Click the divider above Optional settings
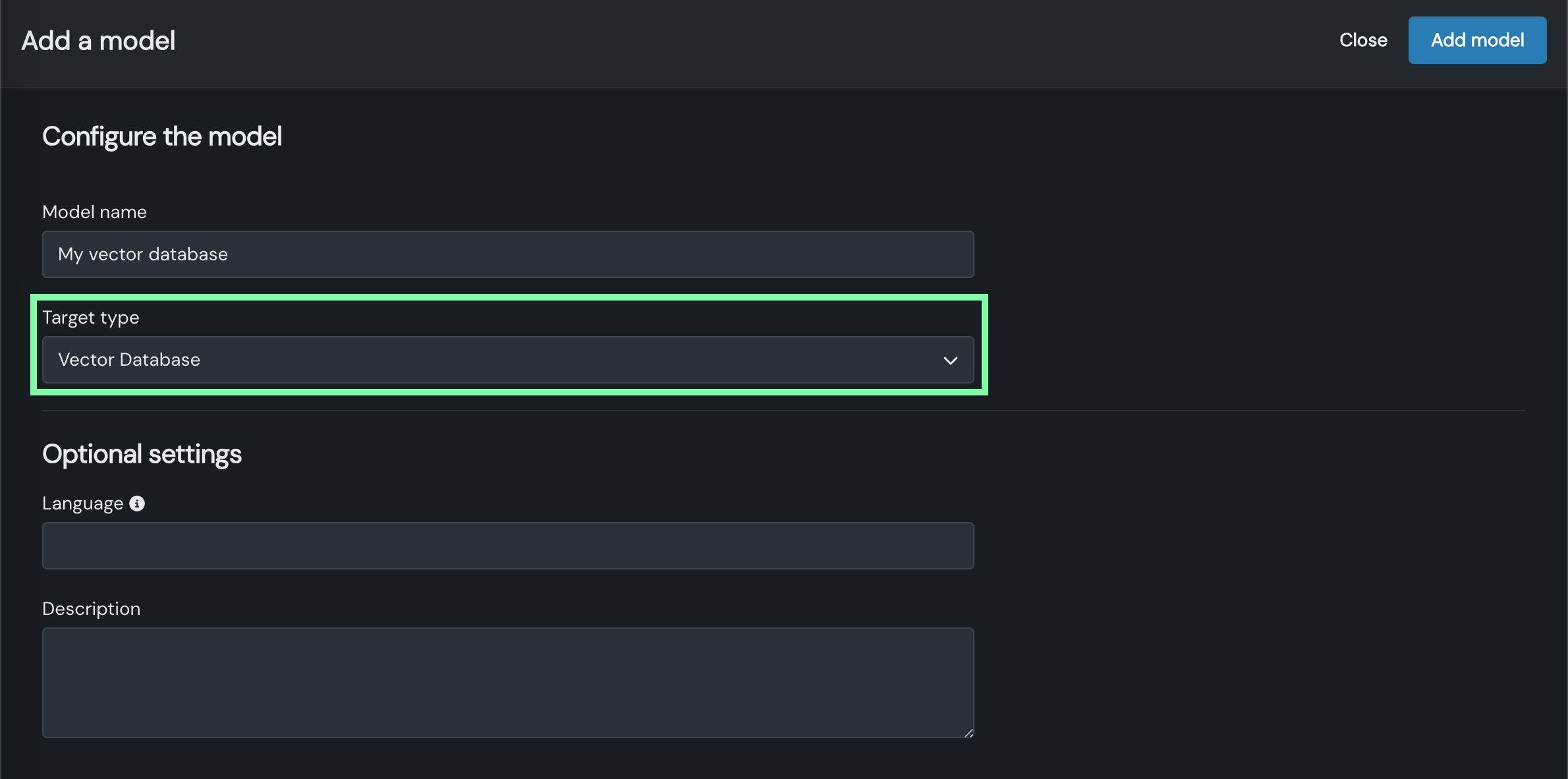The image size is (1568, 779). tap(784, 411)
